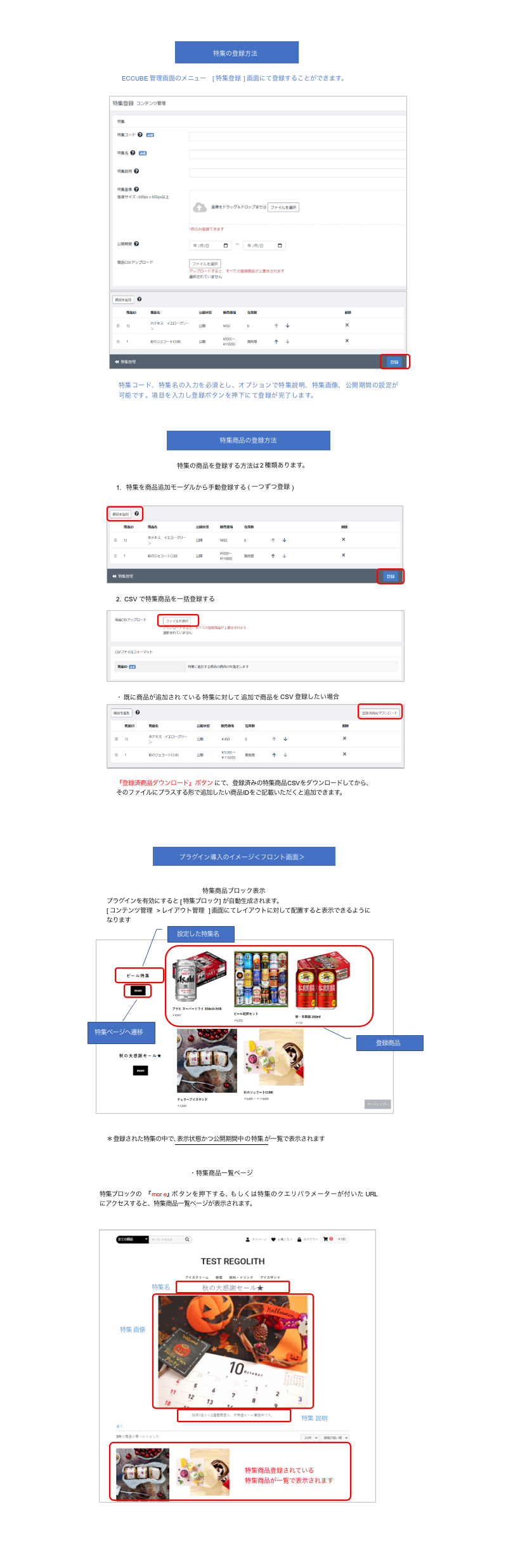Open the 全ての商品 category dropdown
The height and width of the screenshot is (1568, 506).
pyautogui.click(x=133, y=1239)
